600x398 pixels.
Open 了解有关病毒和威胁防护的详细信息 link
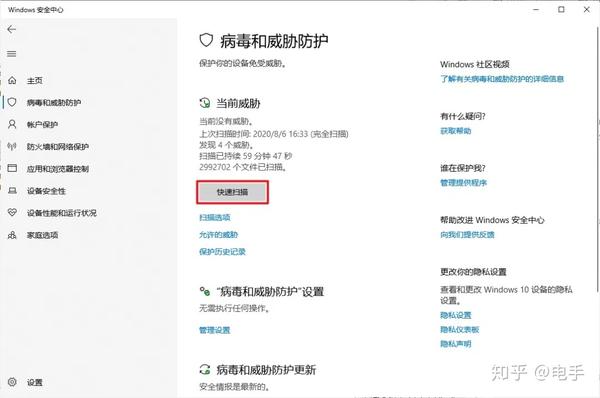[502, 79]
